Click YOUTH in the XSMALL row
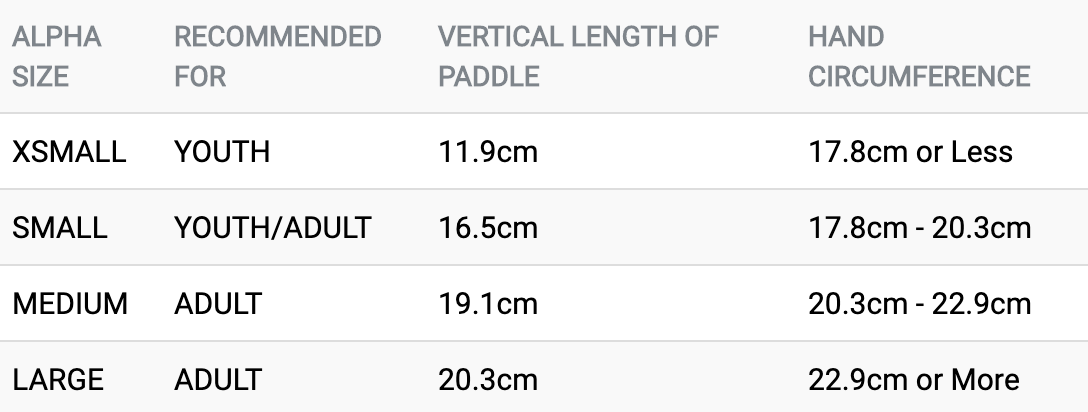 coord(222,152)
